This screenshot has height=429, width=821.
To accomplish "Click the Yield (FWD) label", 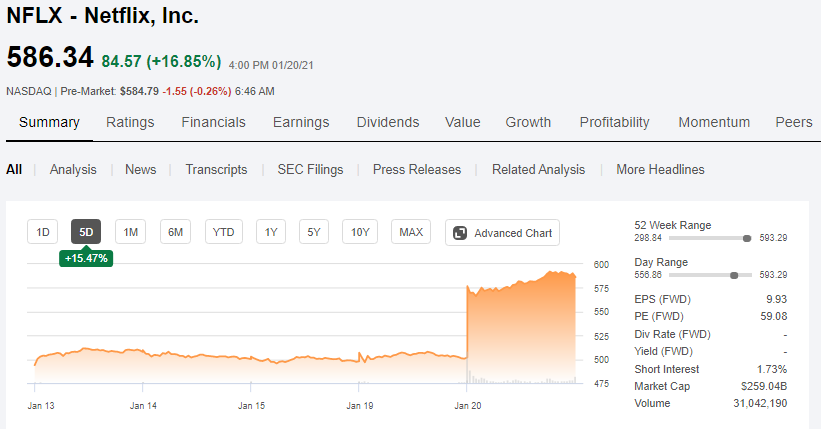I will [x=663, y=351].
